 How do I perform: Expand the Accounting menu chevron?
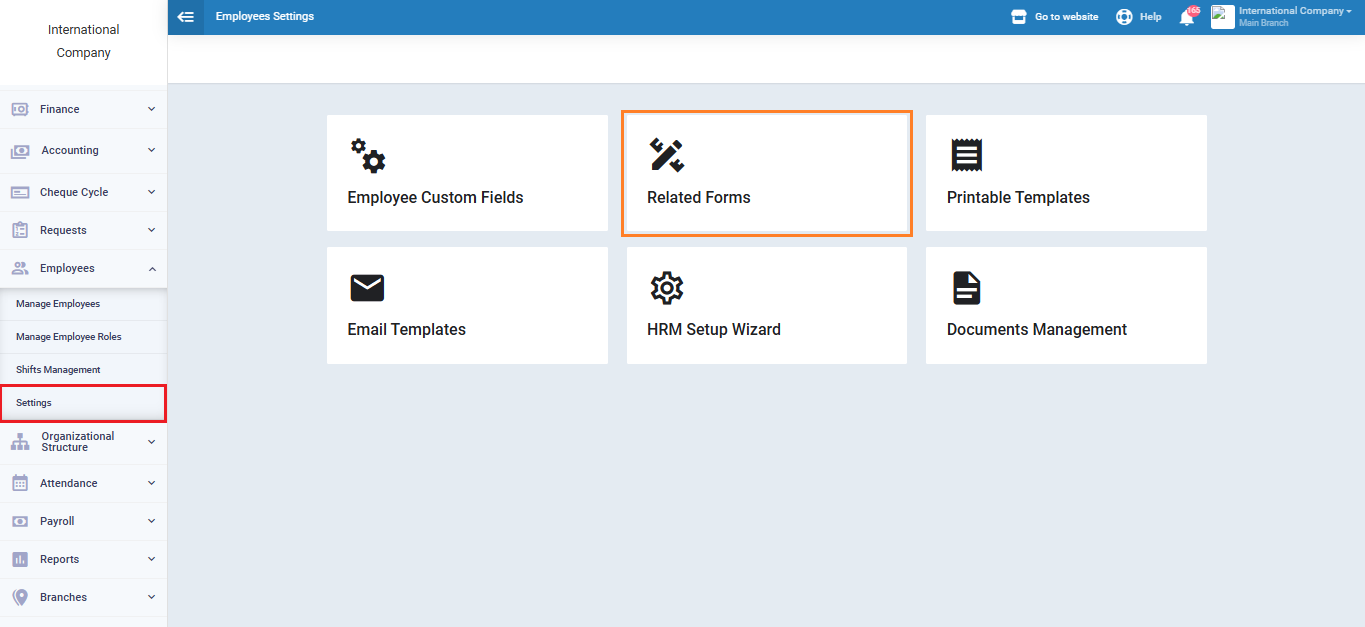click(151, 150)
